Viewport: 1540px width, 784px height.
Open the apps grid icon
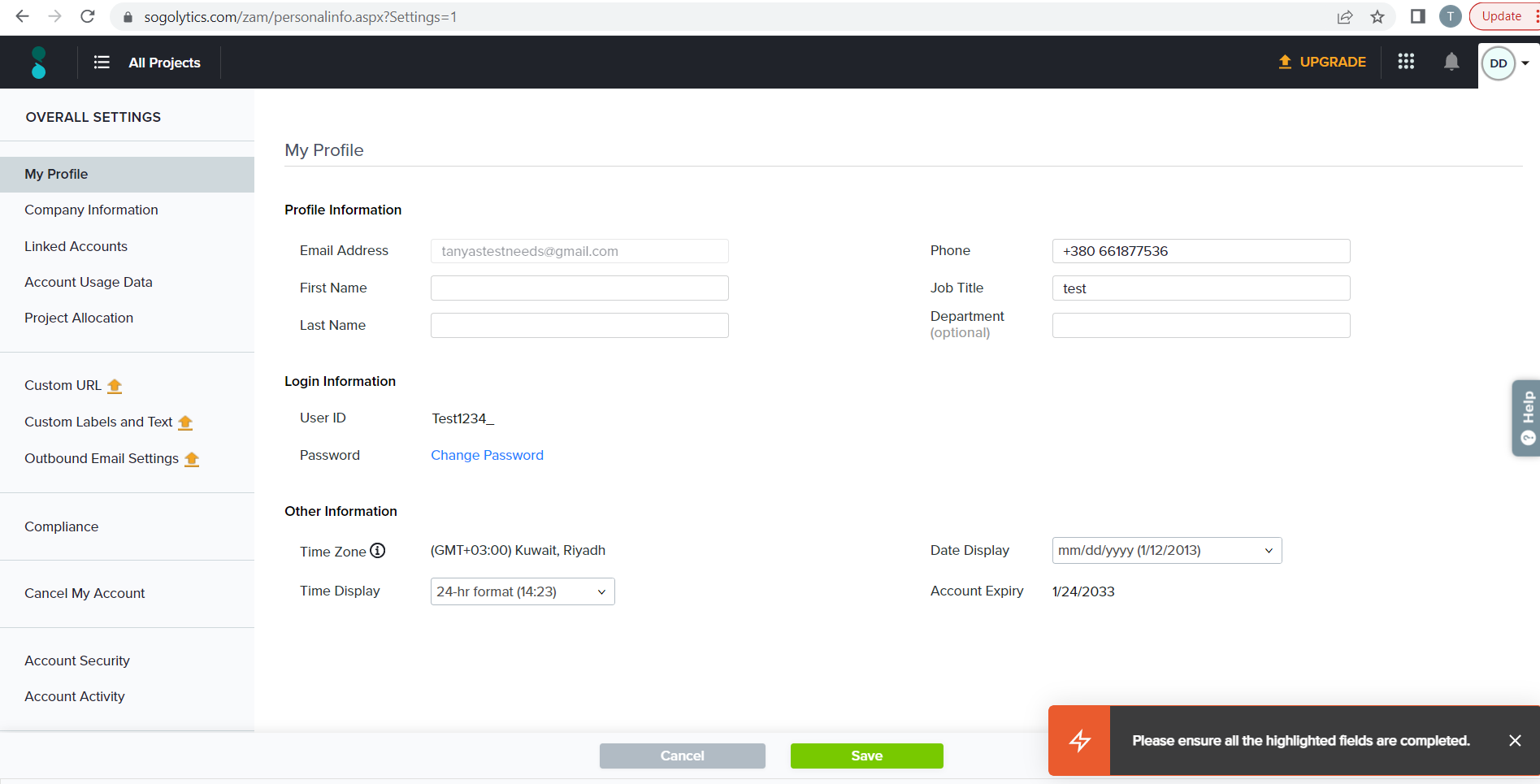[x=1406, y=62]
